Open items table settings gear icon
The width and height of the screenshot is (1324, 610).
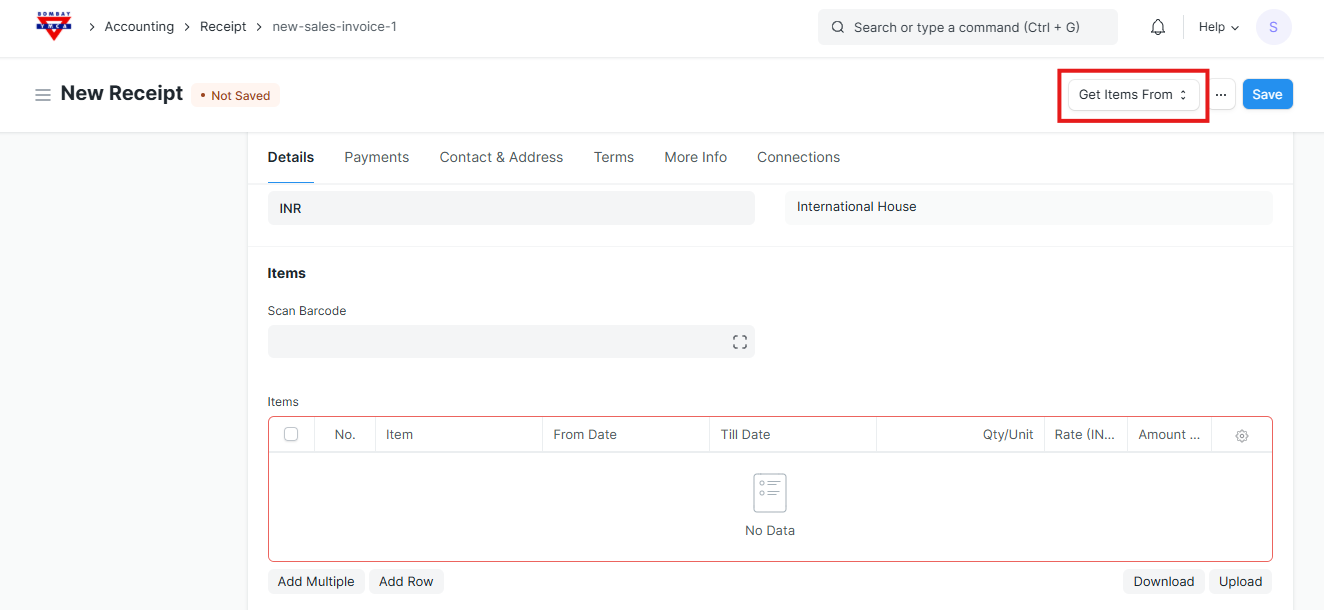point(1241,435)
